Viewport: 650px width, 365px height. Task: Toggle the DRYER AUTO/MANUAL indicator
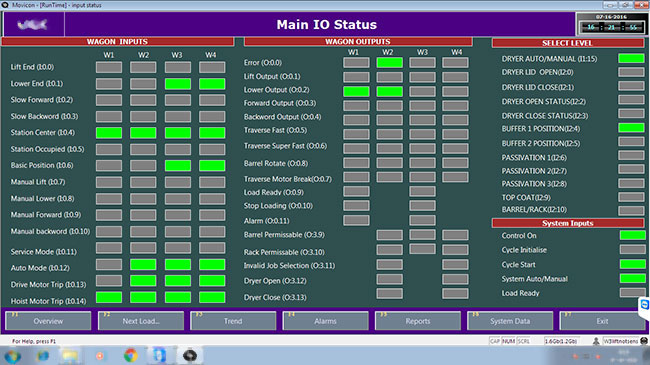click(631, 58)
